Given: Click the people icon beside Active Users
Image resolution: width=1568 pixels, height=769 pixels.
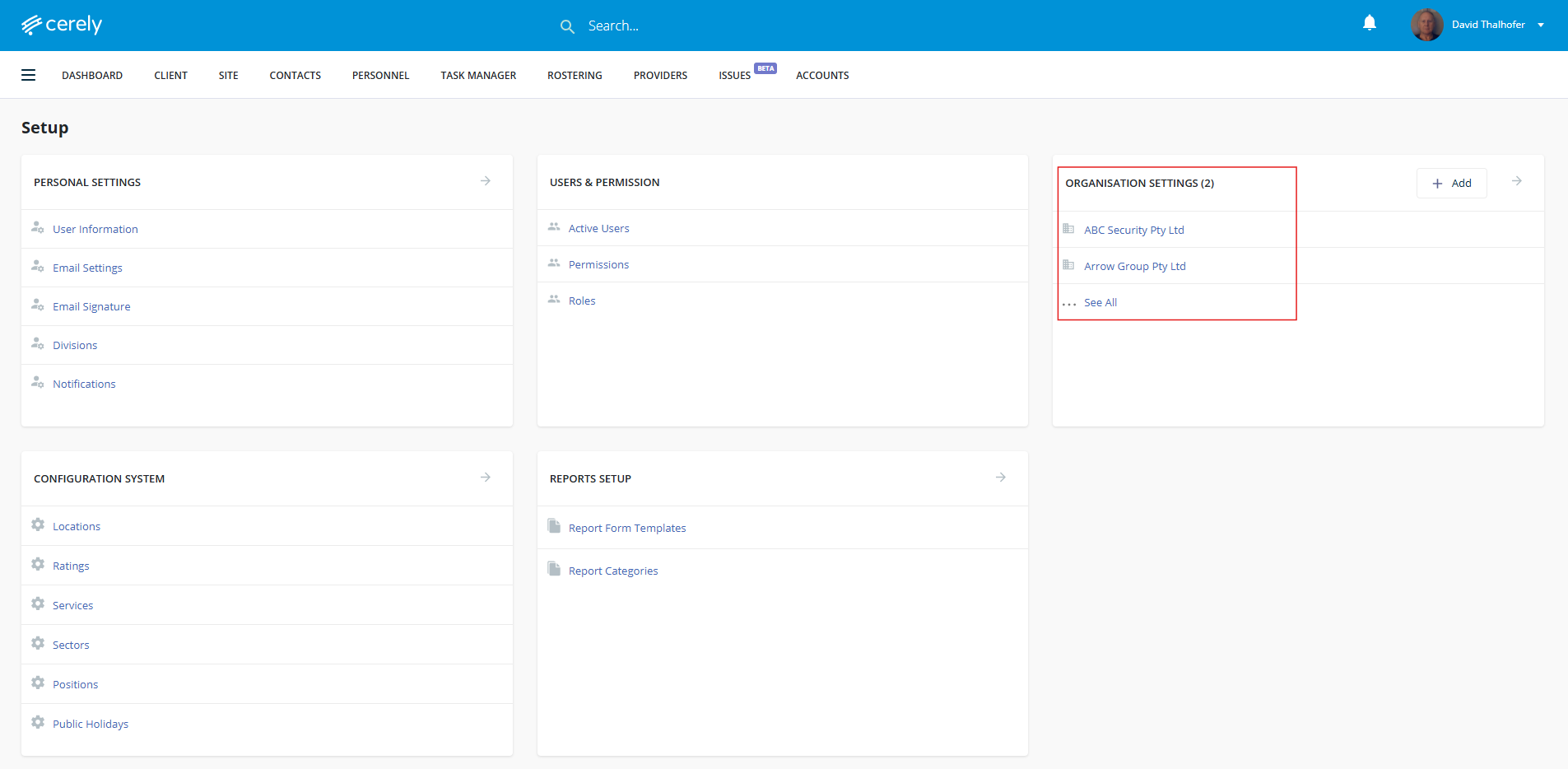Looking at the screenshot, I should [x=554, y=227].
